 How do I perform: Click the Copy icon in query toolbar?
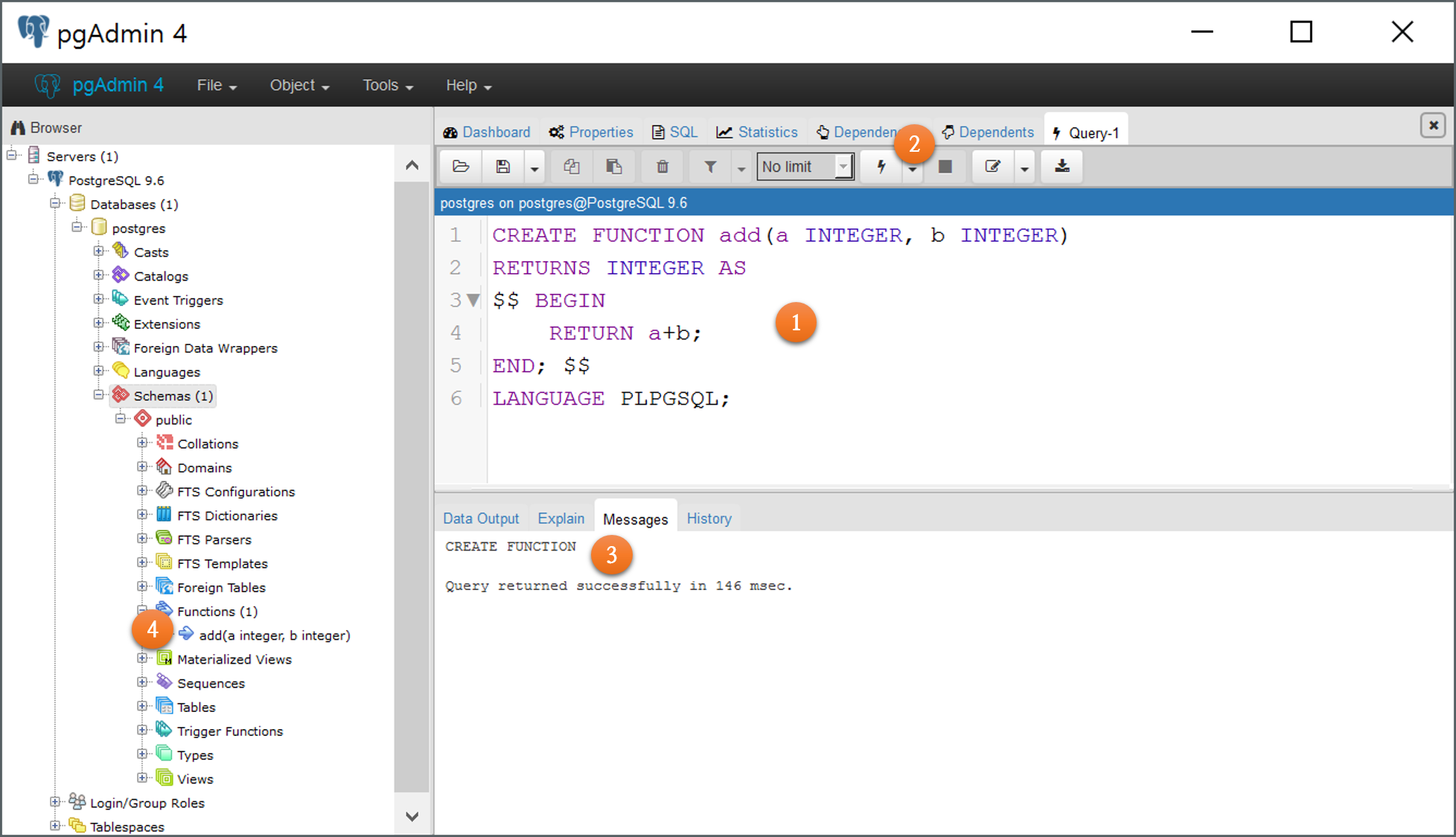pos(572,167)
